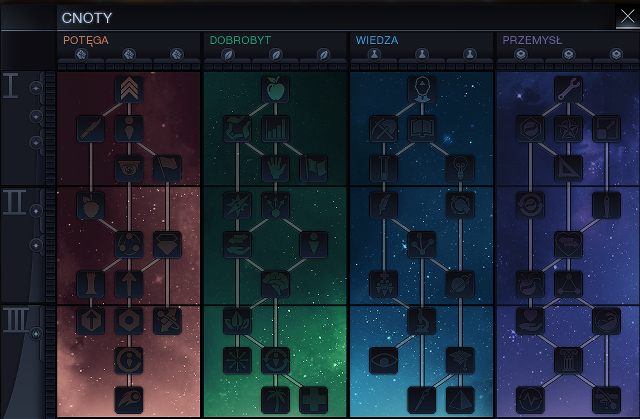Select the crossed pickaxe virtue in Wiedza
Image resolution: width=640 pixels, height=419 pixels.
383,128
